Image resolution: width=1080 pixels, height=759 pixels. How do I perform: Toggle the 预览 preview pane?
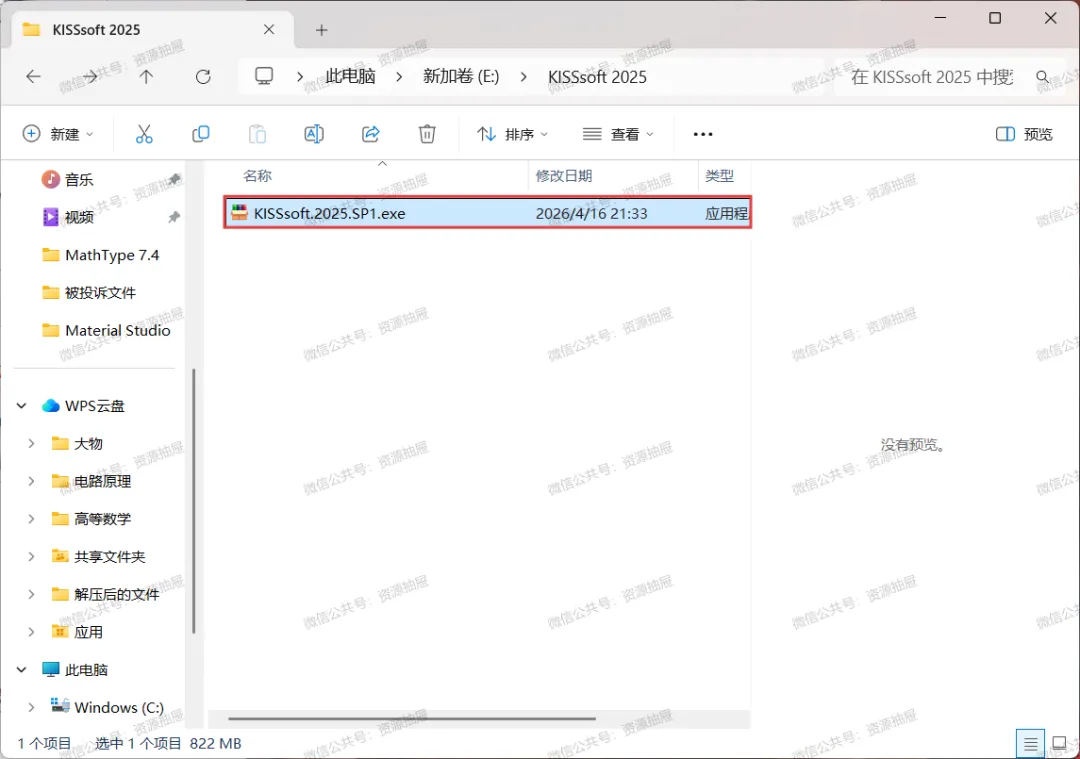pos(1024,134)
